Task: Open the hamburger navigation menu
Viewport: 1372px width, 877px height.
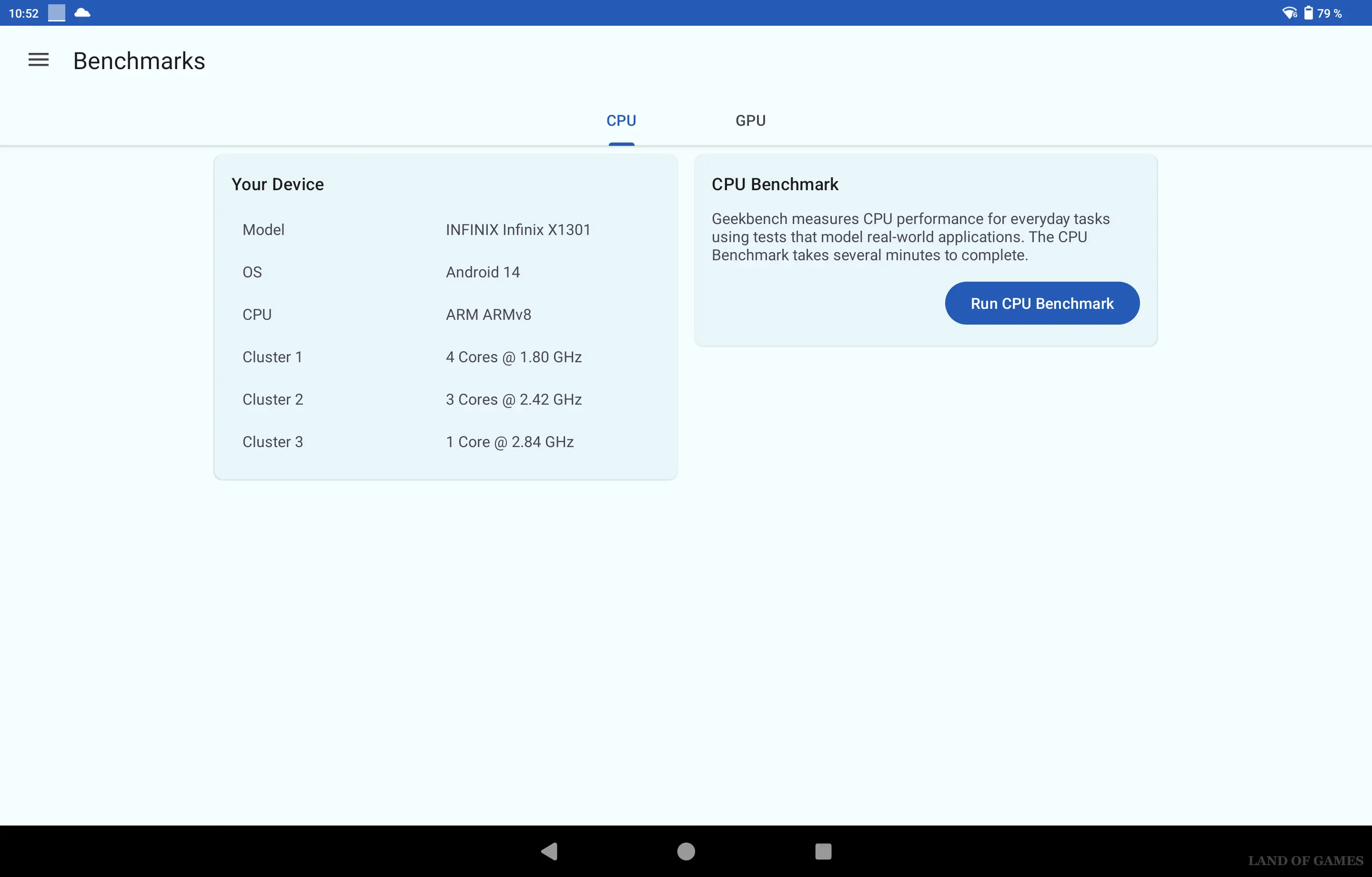Action: coord(38,60)
